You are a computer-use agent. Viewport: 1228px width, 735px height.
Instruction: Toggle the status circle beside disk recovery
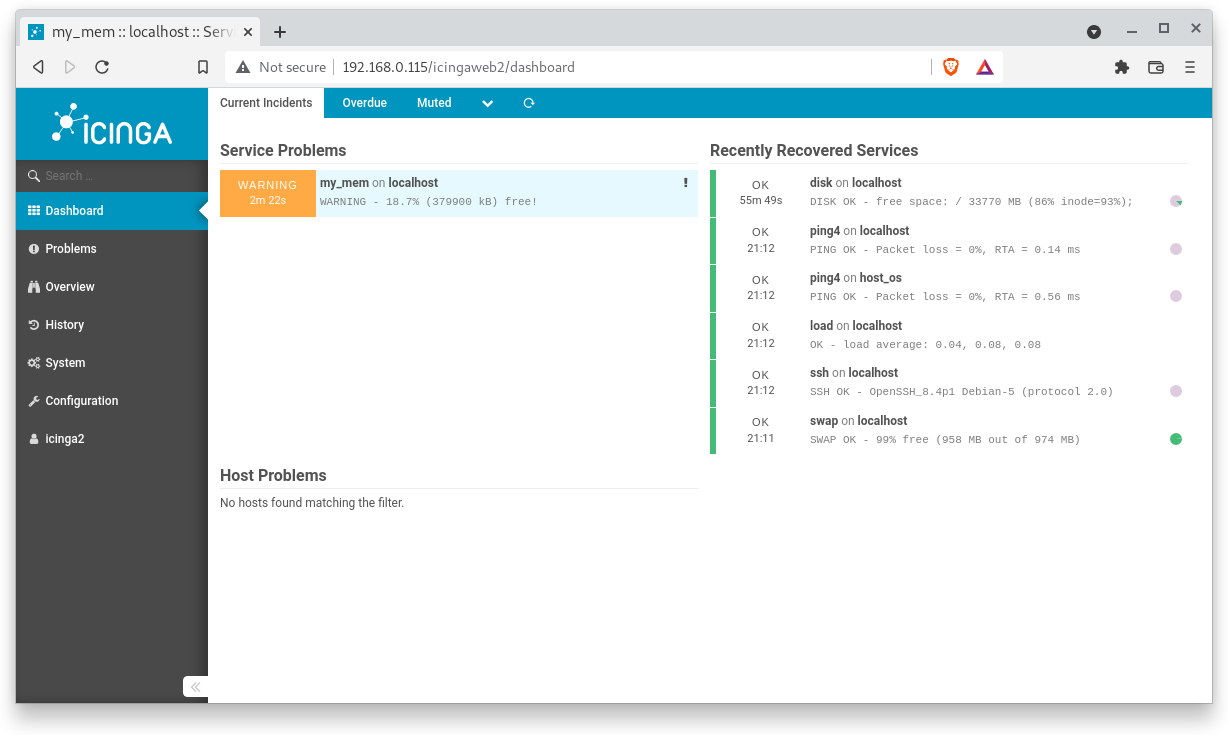[1176, 200]
